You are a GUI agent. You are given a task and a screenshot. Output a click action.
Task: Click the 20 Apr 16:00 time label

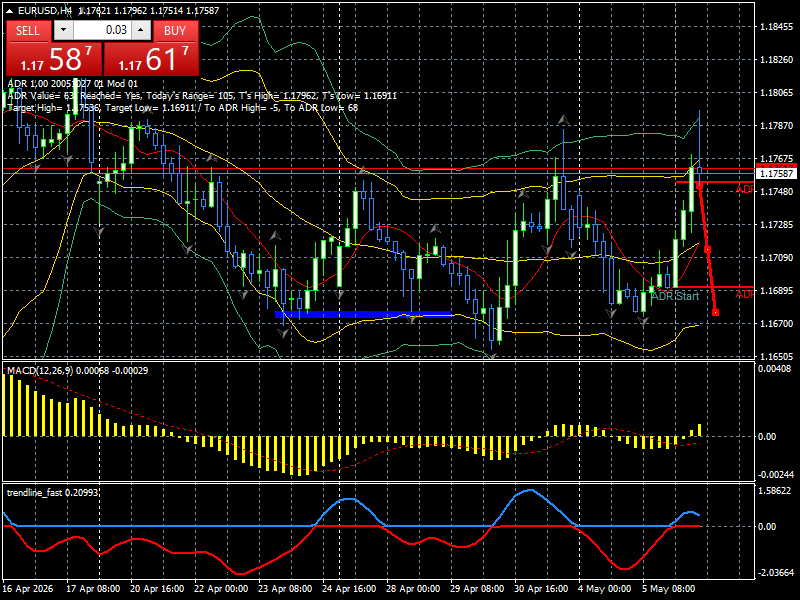tap(157, 589)
